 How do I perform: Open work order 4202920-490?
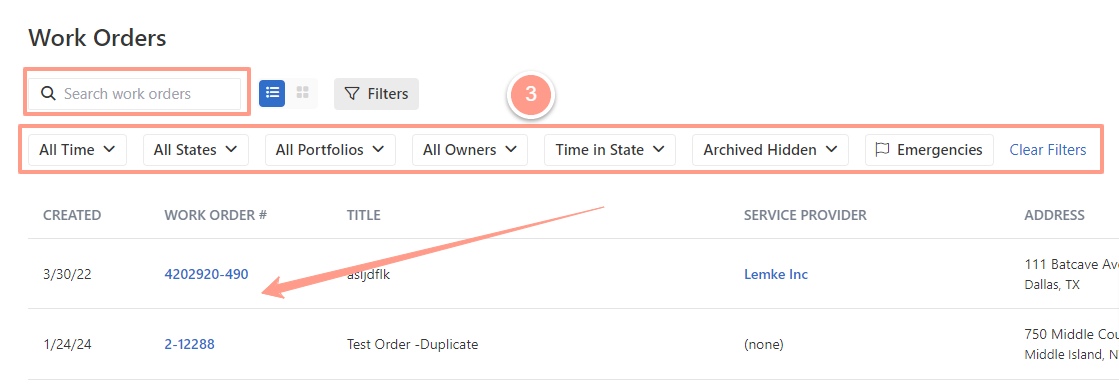pos(206,274)
